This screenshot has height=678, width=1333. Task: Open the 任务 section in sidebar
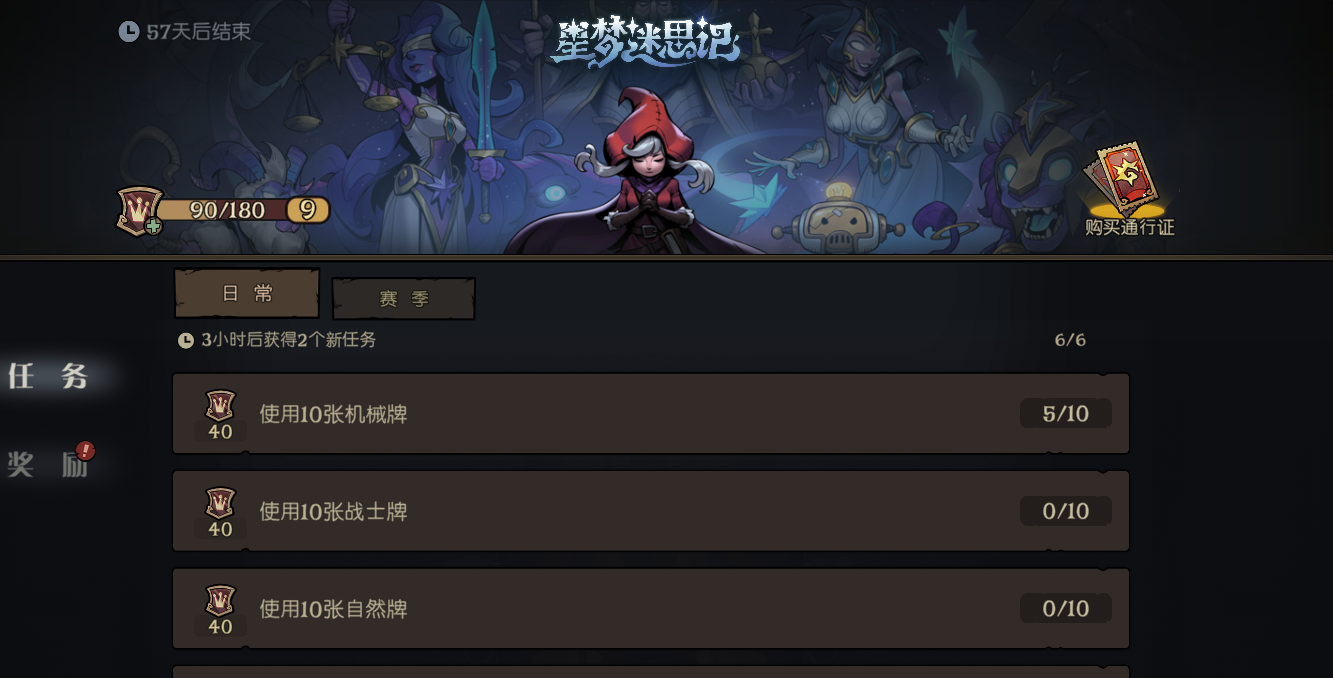pos(48,376)
